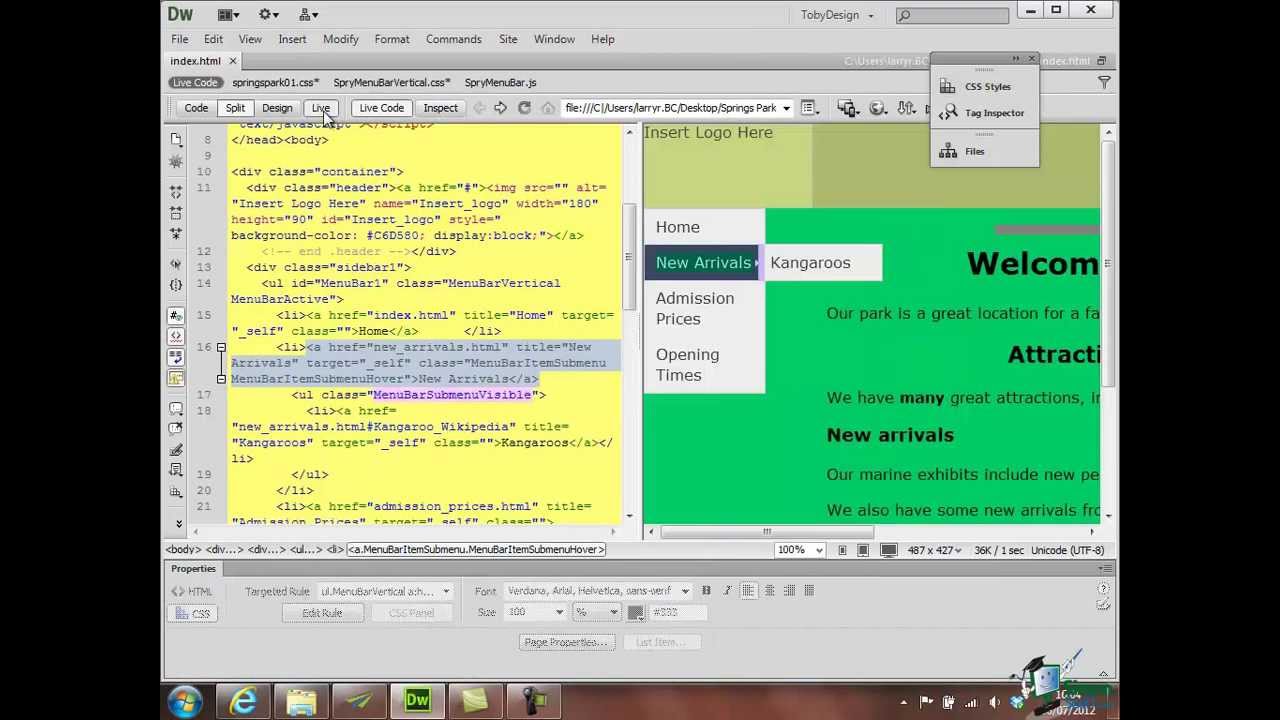Toggle Italic in Properties panel
This screenshot has width=1280, height=720.
tap(727, 591)
